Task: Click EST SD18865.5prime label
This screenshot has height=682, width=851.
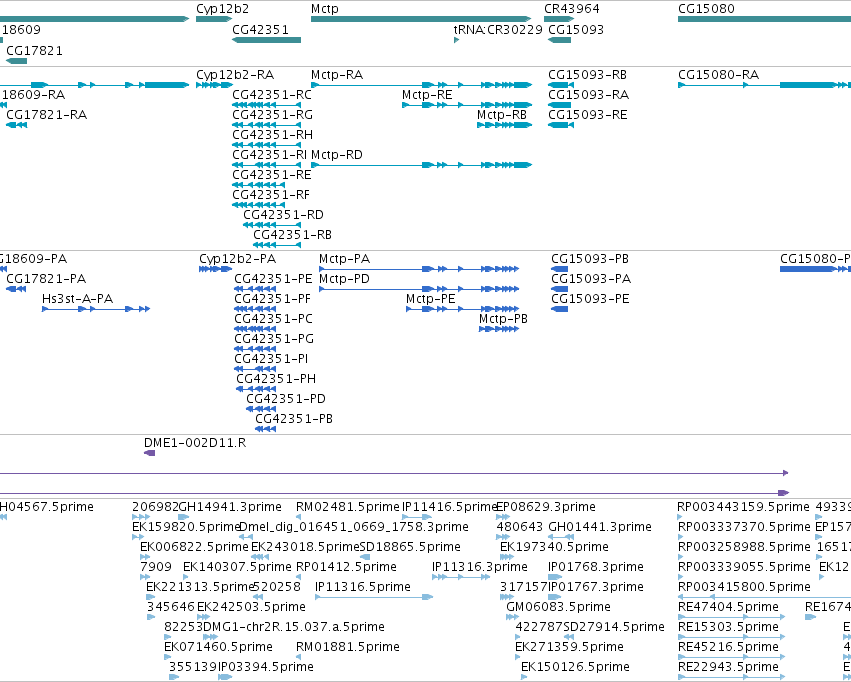Action: [410, 547]
